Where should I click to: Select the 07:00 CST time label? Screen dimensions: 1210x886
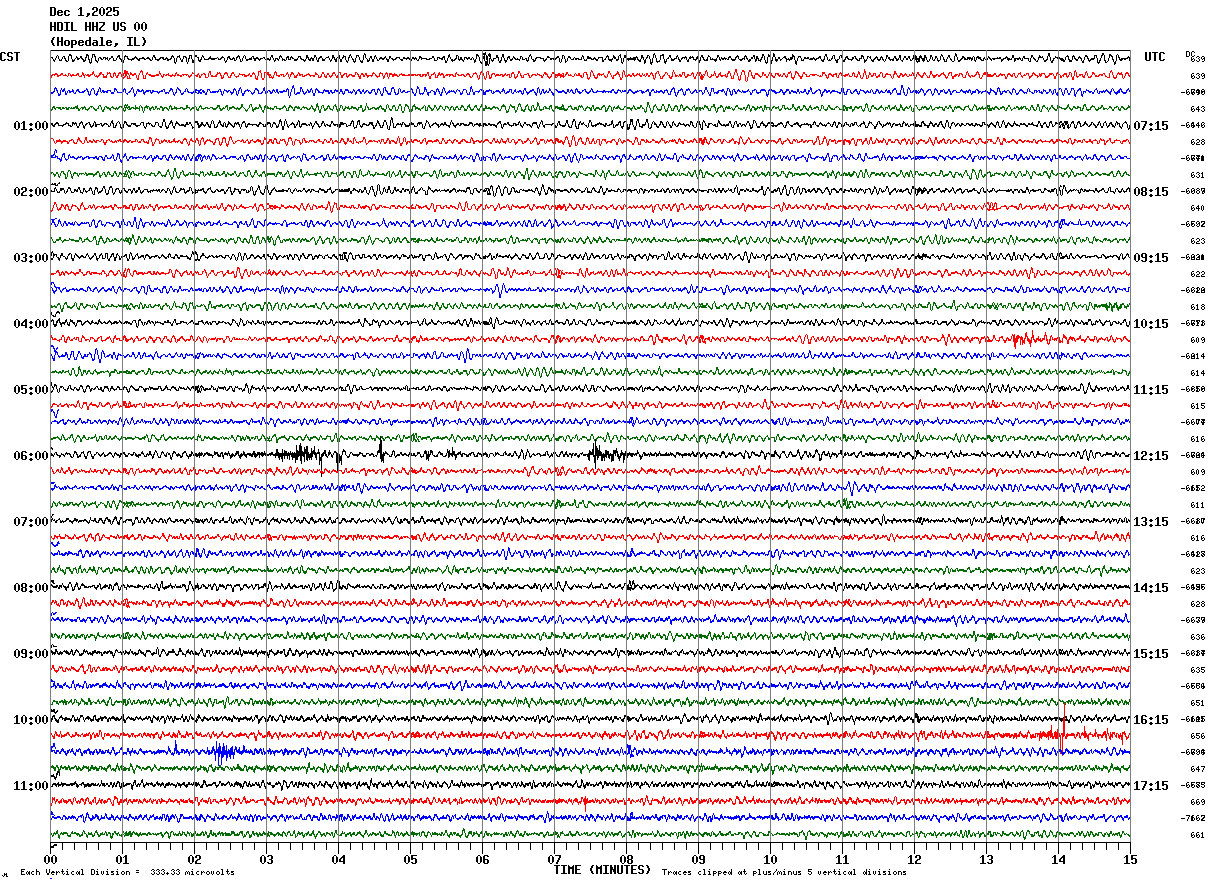[x=31, y=522]
